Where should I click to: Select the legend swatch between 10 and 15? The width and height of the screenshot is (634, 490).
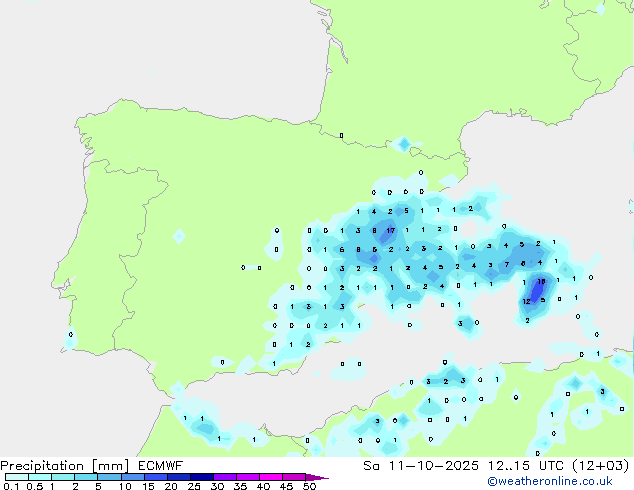(x=133, y=477)
